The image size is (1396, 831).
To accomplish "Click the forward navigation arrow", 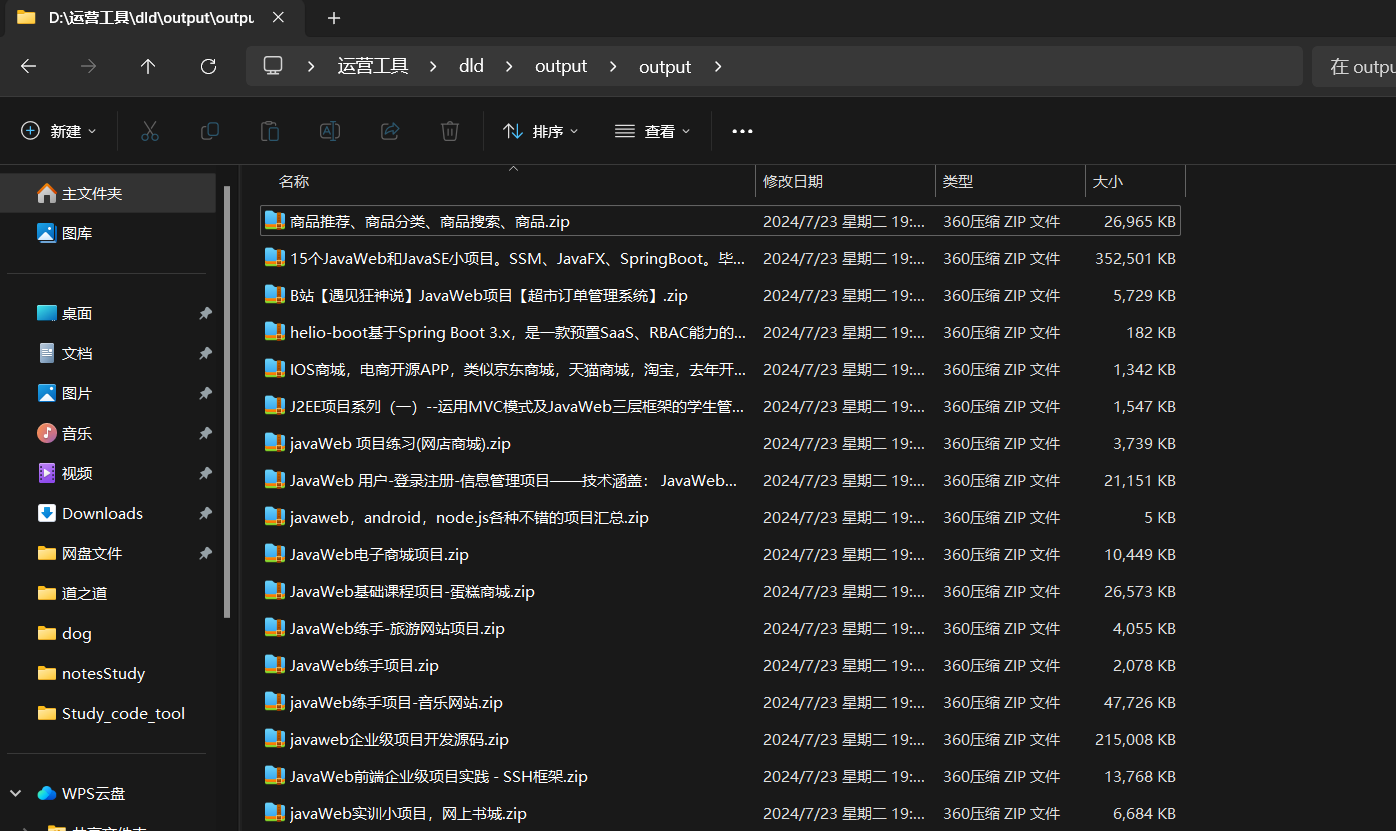I will (88, 66).
